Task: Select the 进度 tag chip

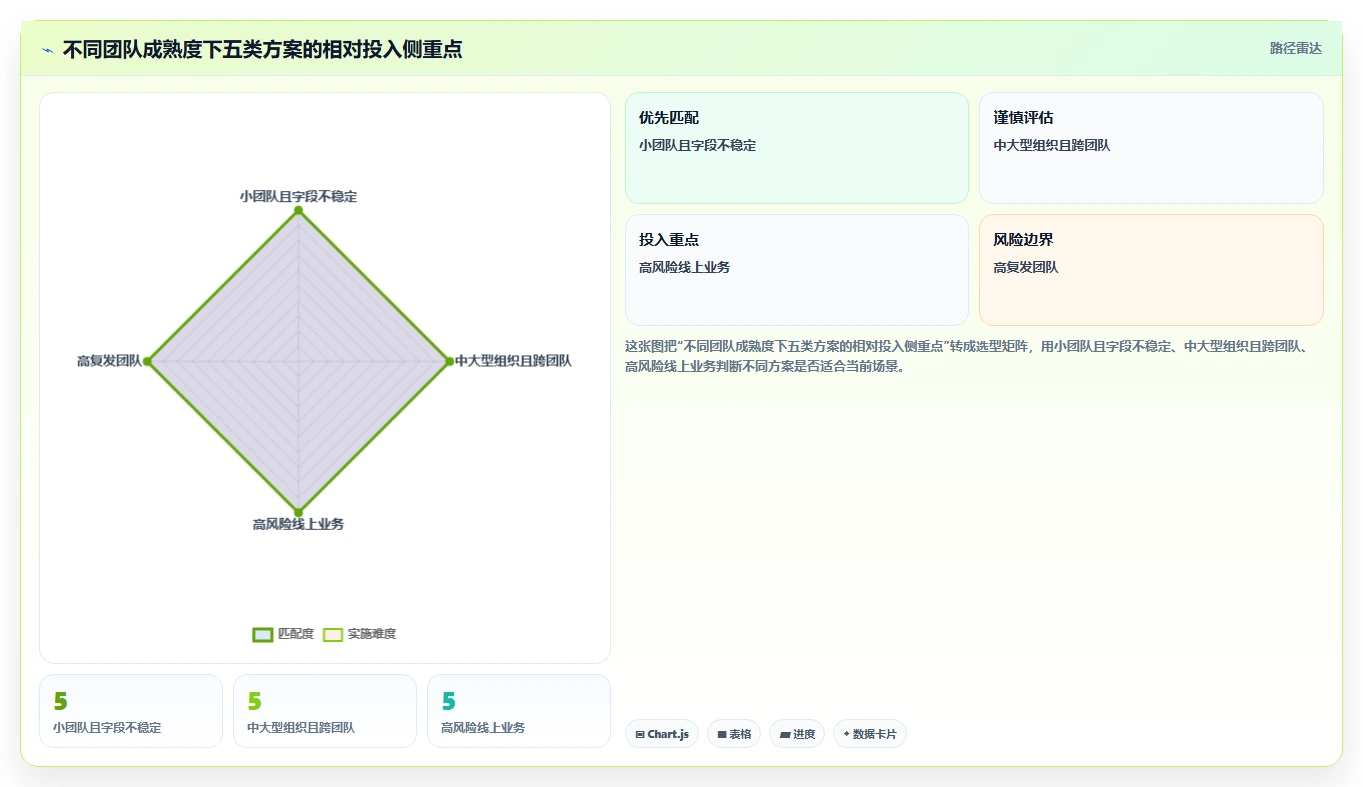Action: tap(797, 734)
